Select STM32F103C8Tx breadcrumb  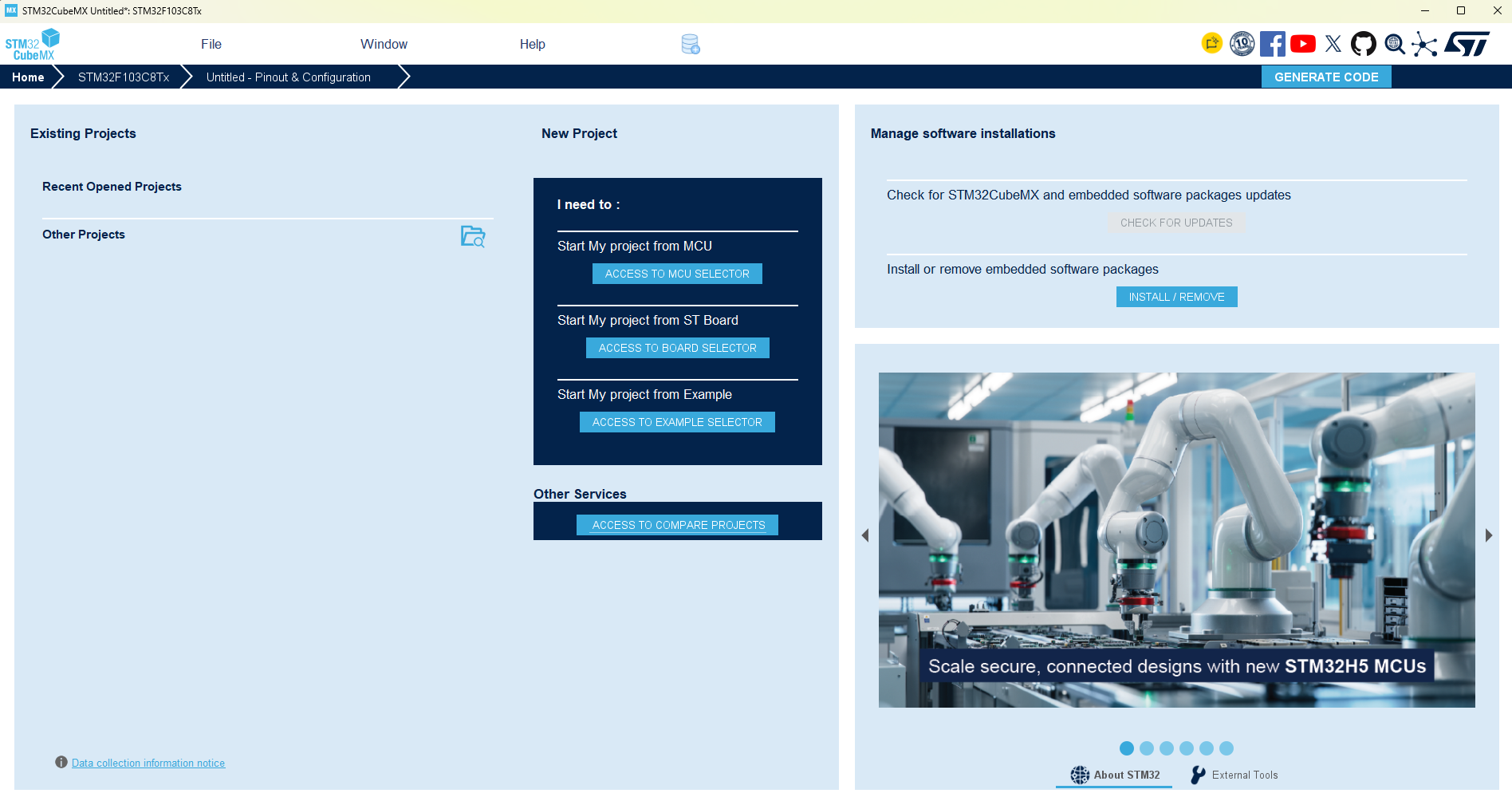(x=124, y=77)
